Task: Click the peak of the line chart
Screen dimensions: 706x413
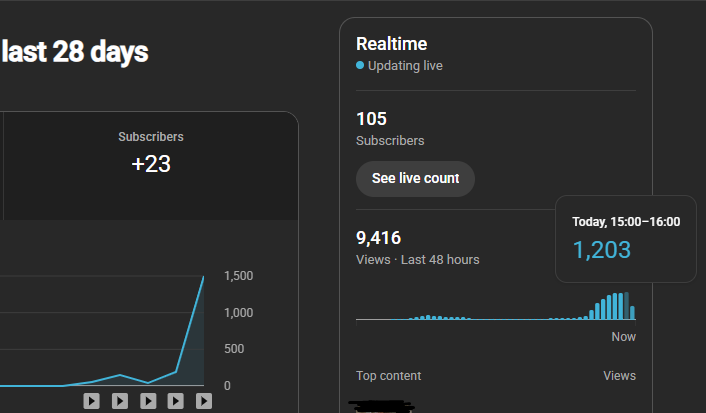Action: pos(204,277)
